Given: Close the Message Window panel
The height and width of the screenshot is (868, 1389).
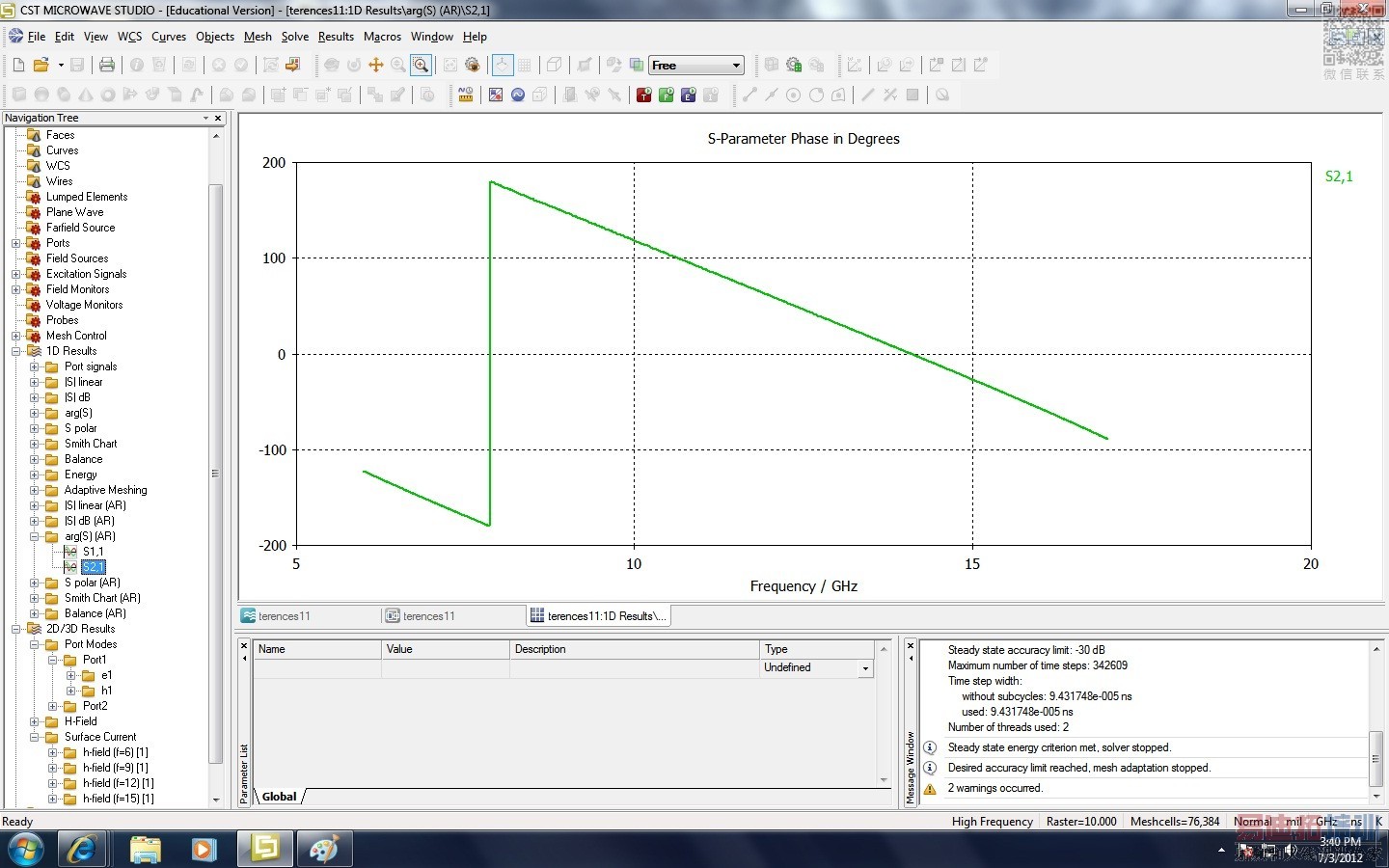Looking at the screenshot, I should point(910,646).
